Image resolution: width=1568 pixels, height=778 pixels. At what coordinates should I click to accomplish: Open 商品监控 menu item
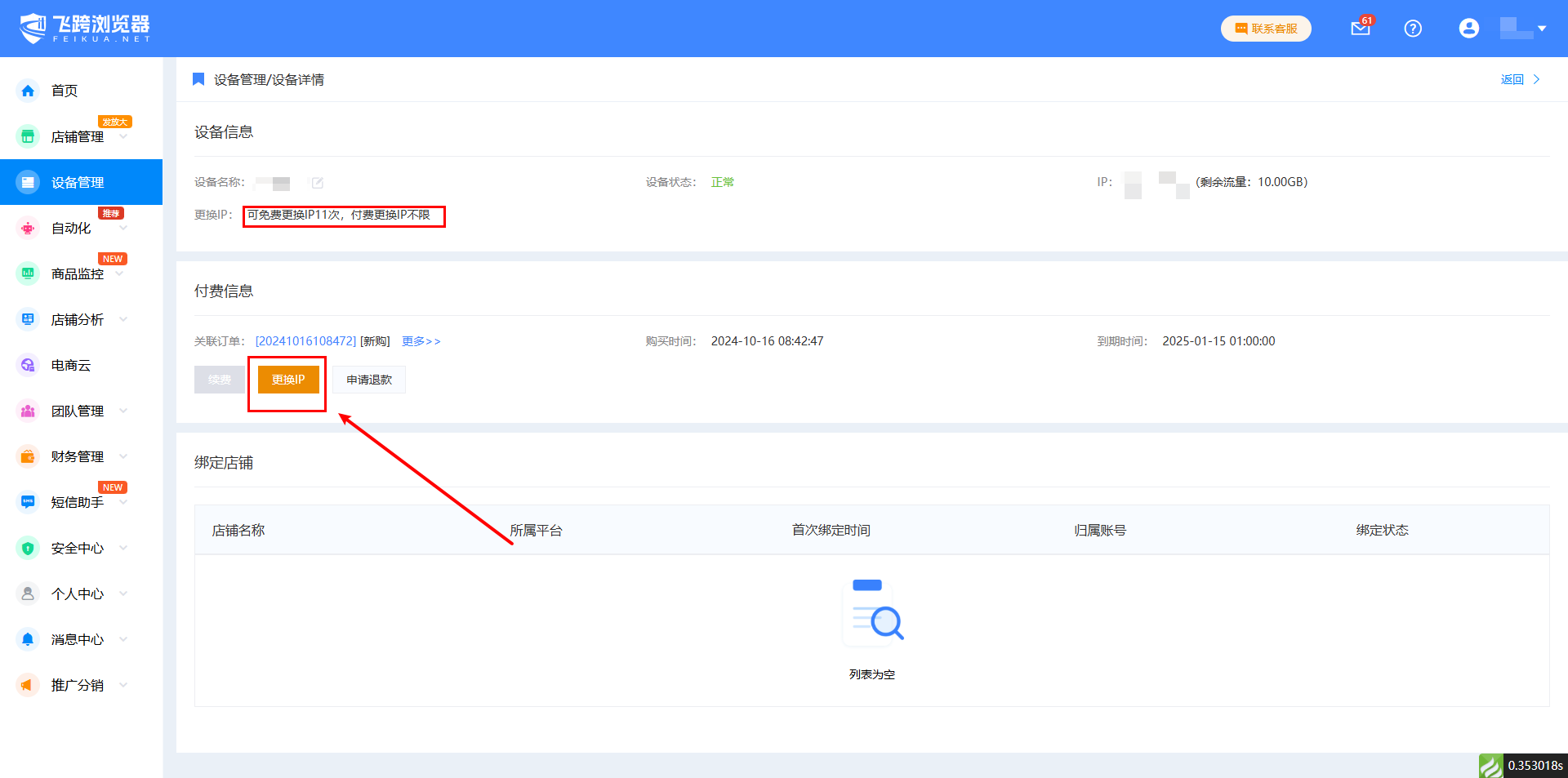click(78, 273)
